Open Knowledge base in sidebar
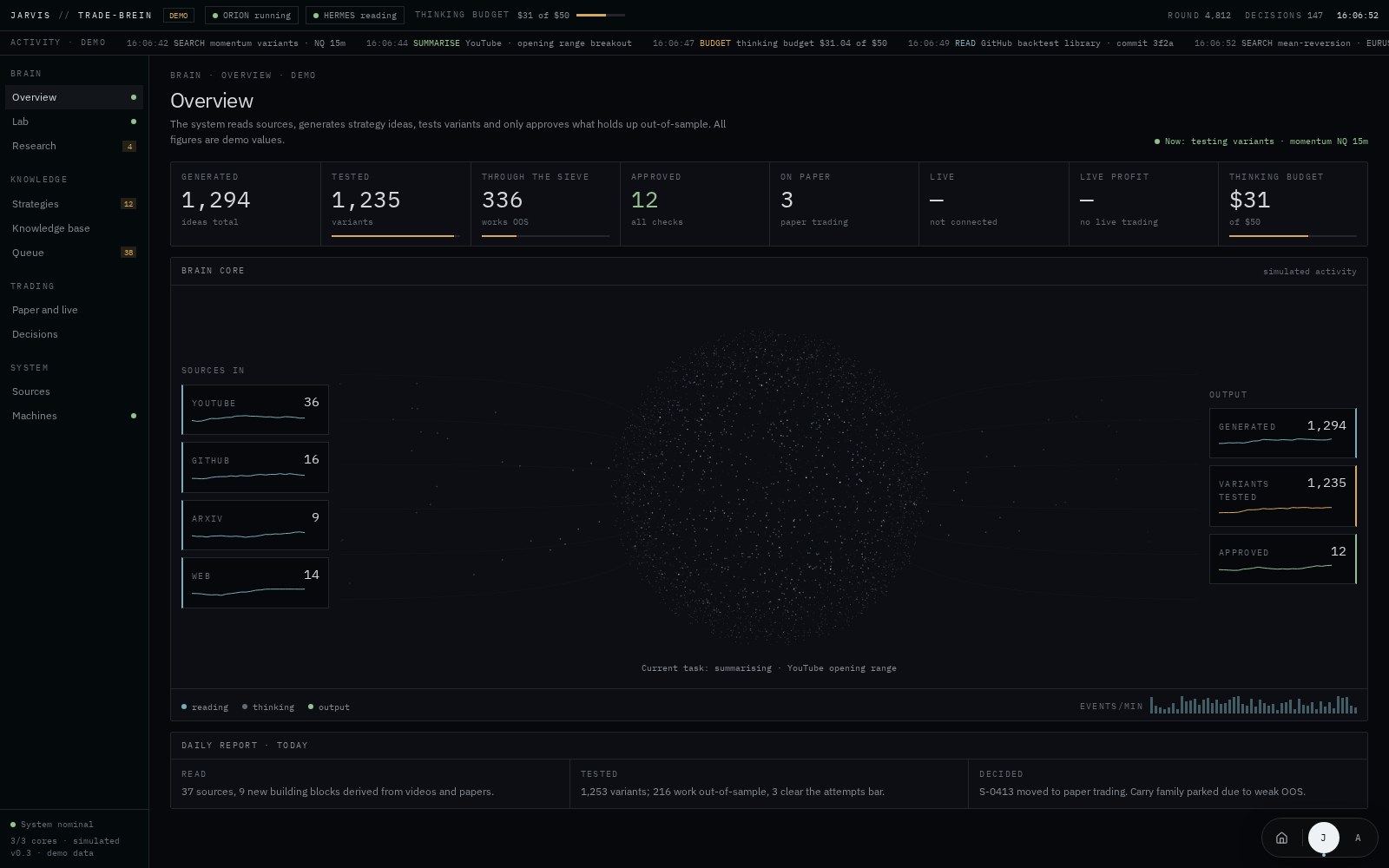Viewport: 1389px width, 868px height. point(74,228)
